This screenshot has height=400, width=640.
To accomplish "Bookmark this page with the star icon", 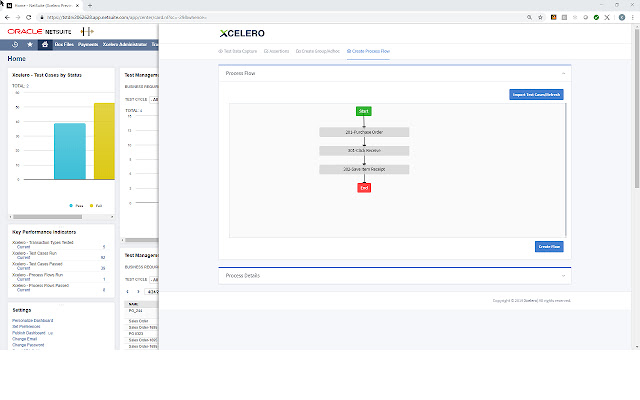I will tap(540, 17).
